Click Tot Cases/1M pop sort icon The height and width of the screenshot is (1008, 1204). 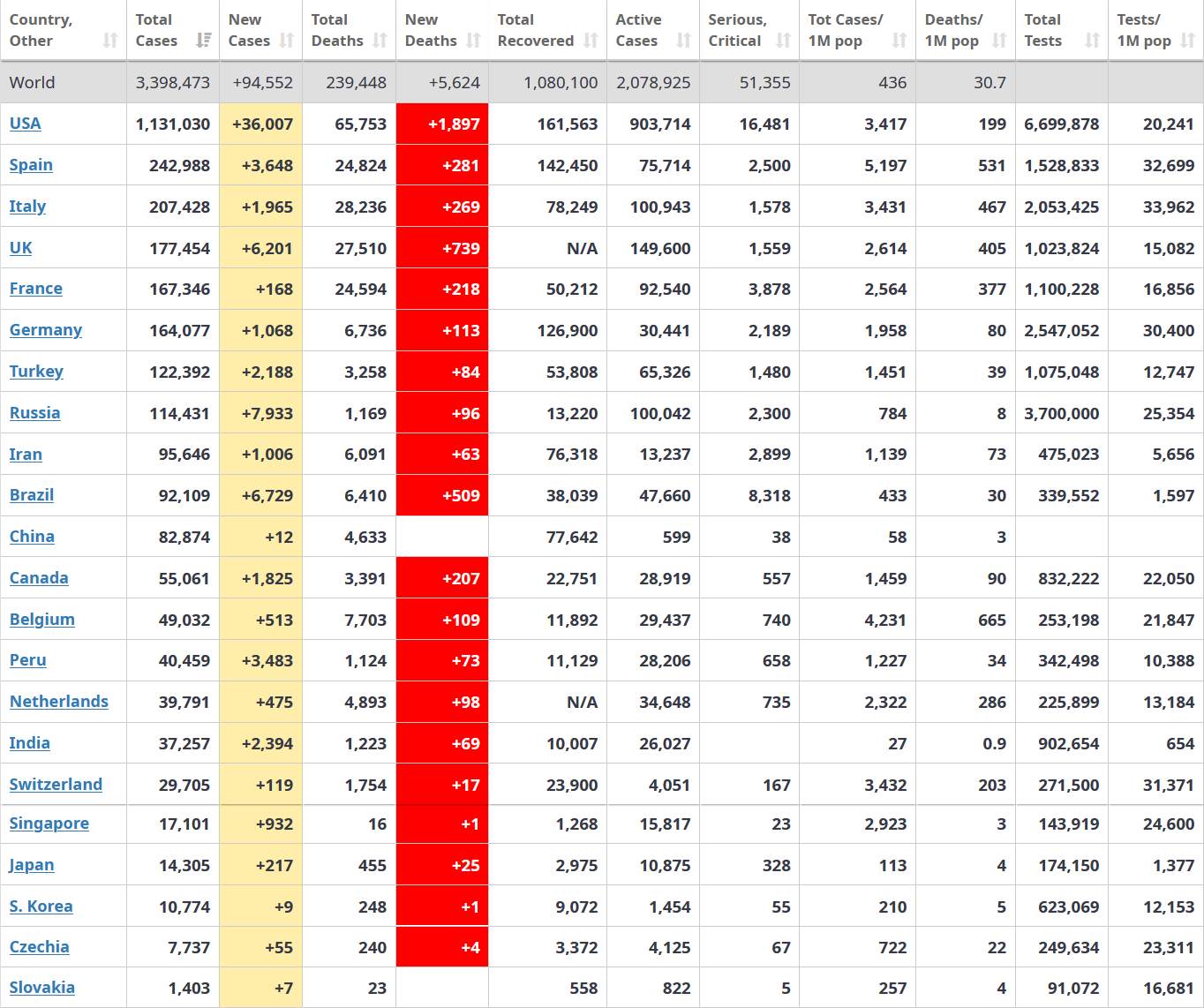[899, 41]
